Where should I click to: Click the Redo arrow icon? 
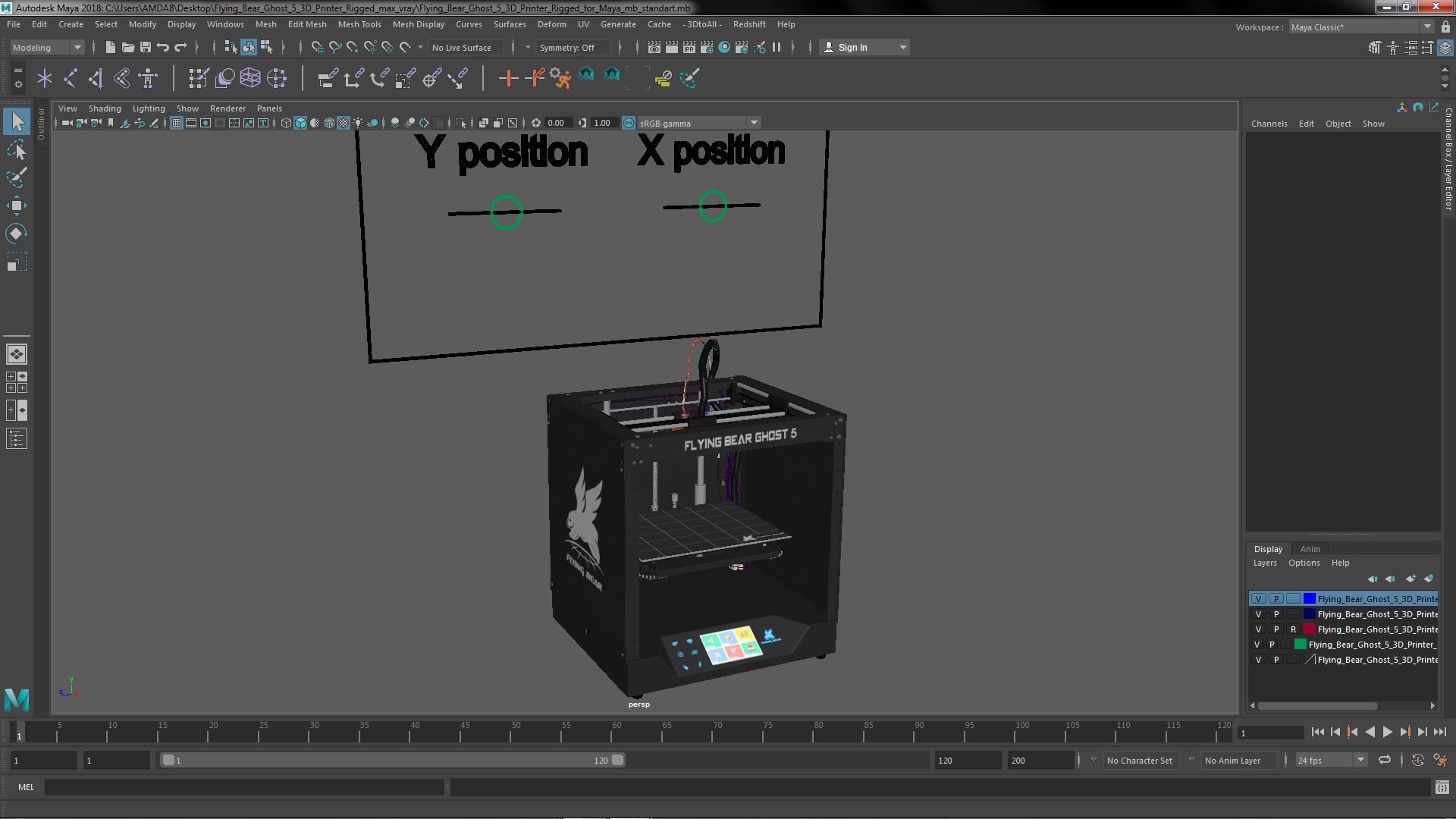[x=180, y=47]
